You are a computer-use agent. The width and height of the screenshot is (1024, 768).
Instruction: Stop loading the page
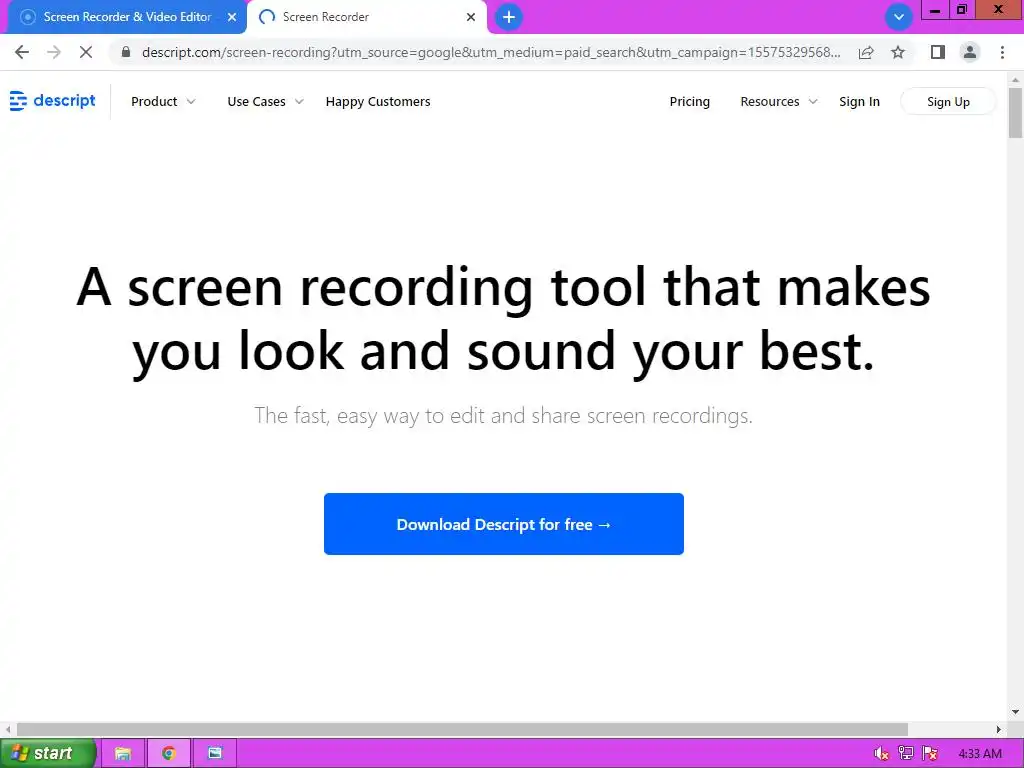coord(86,52)
